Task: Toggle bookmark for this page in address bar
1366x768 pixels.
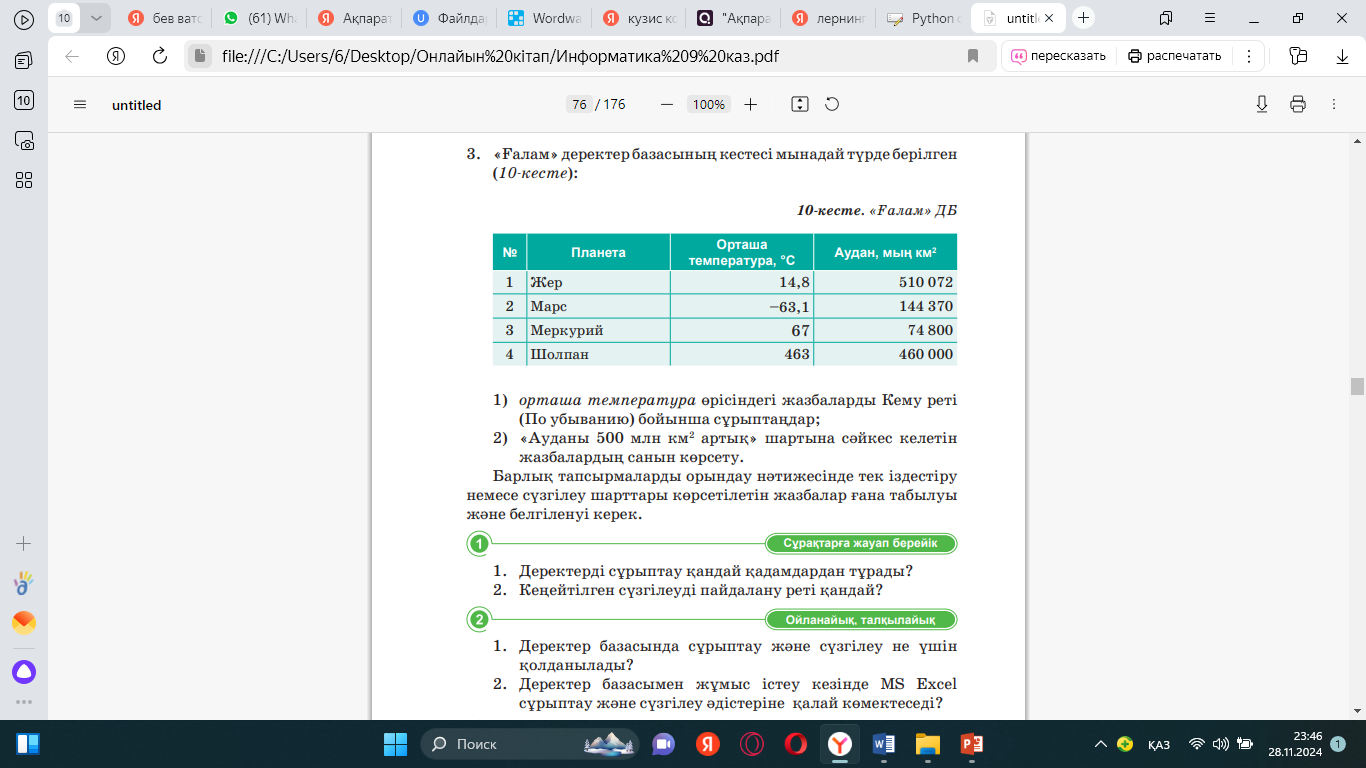Action: (973, 56)
